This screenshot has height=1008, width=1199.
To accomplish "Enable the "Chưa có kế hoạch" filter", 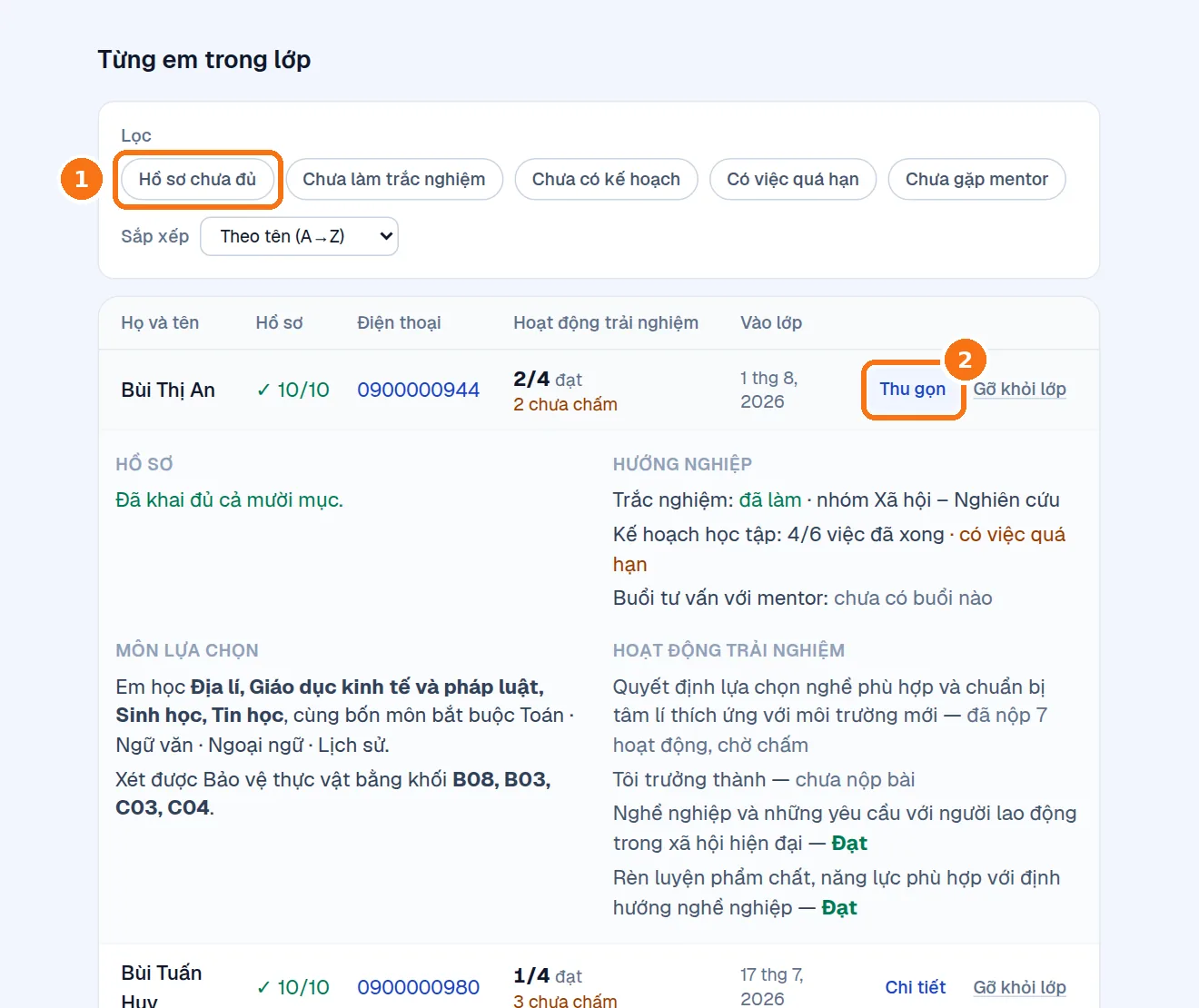I will [606, 180].
